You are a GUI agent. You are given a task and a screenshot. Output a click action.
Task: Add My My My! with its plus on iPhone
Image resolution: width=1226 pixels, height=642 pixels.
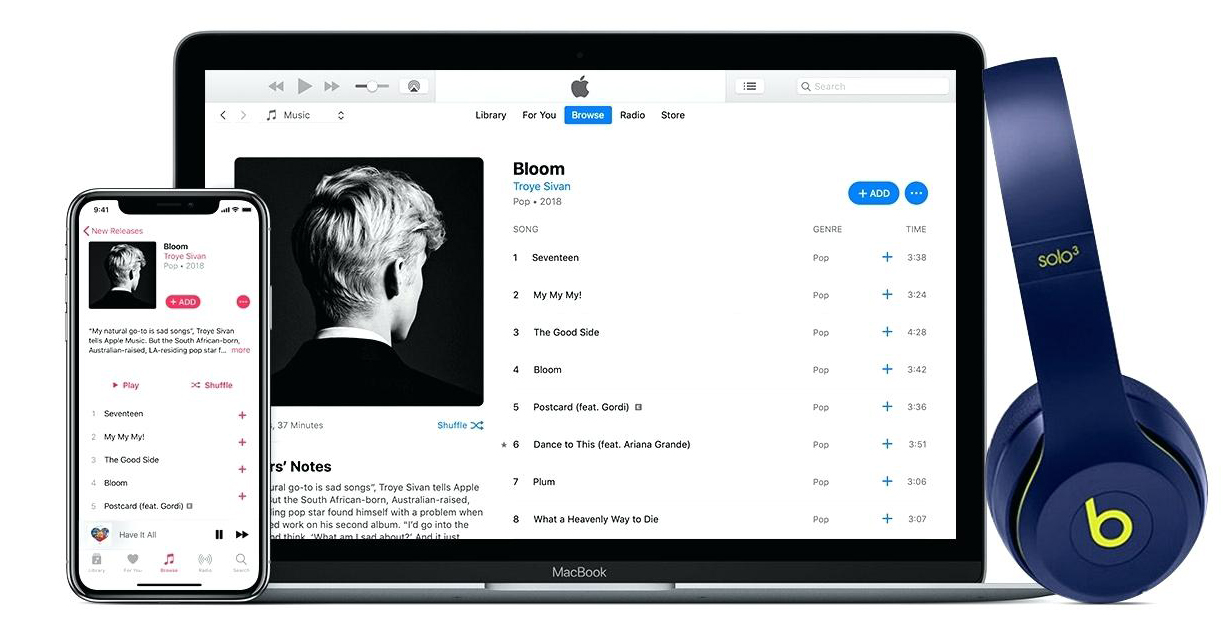(x=242, y=442)
